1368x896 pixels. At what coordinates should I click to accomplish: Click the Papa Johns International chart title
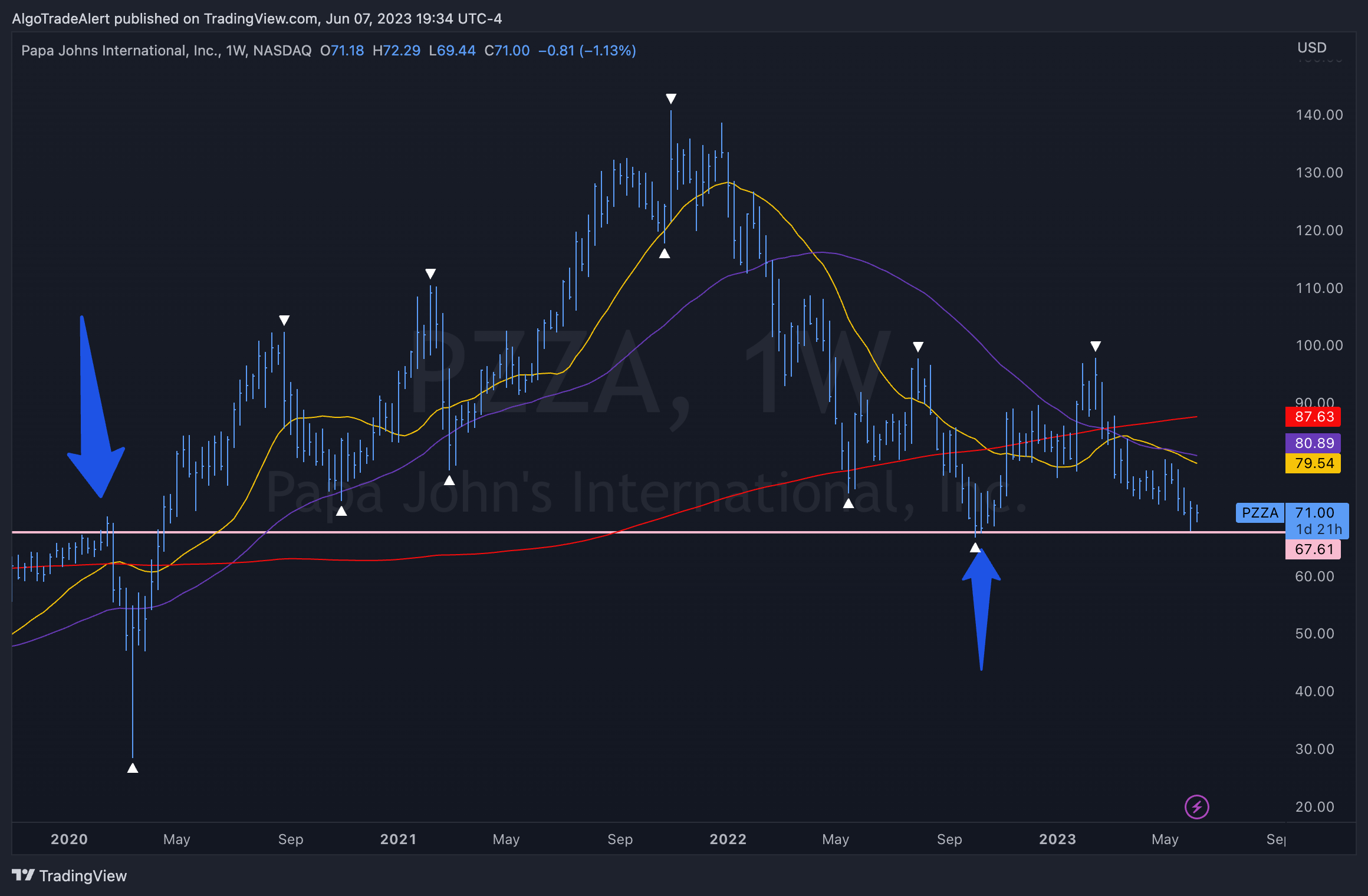pyautogui.click(x=166, y=51)
